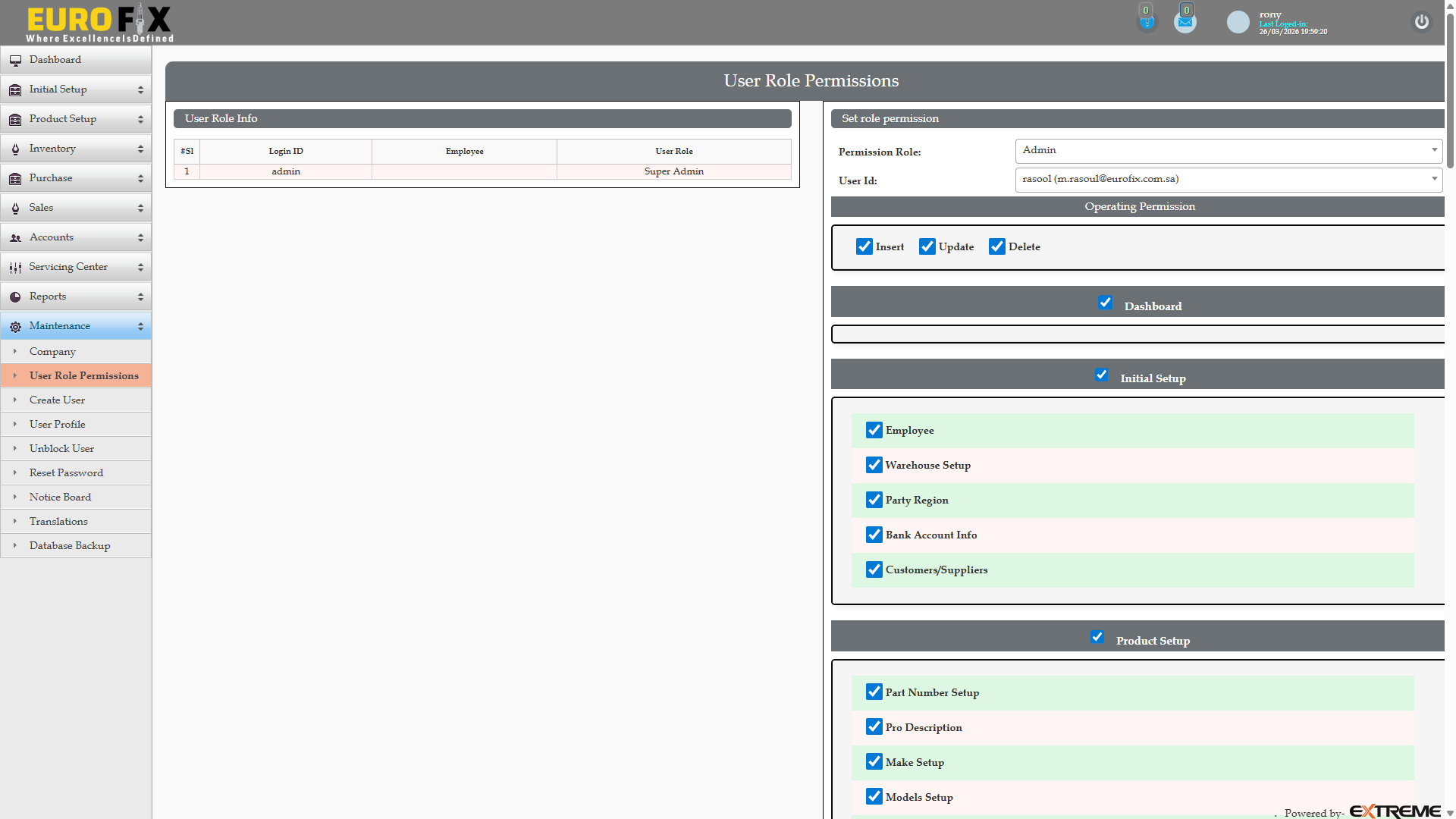Disable the Models Setup checkbox
This screenshot has height=819, width=1456.
tap(874, 796)
